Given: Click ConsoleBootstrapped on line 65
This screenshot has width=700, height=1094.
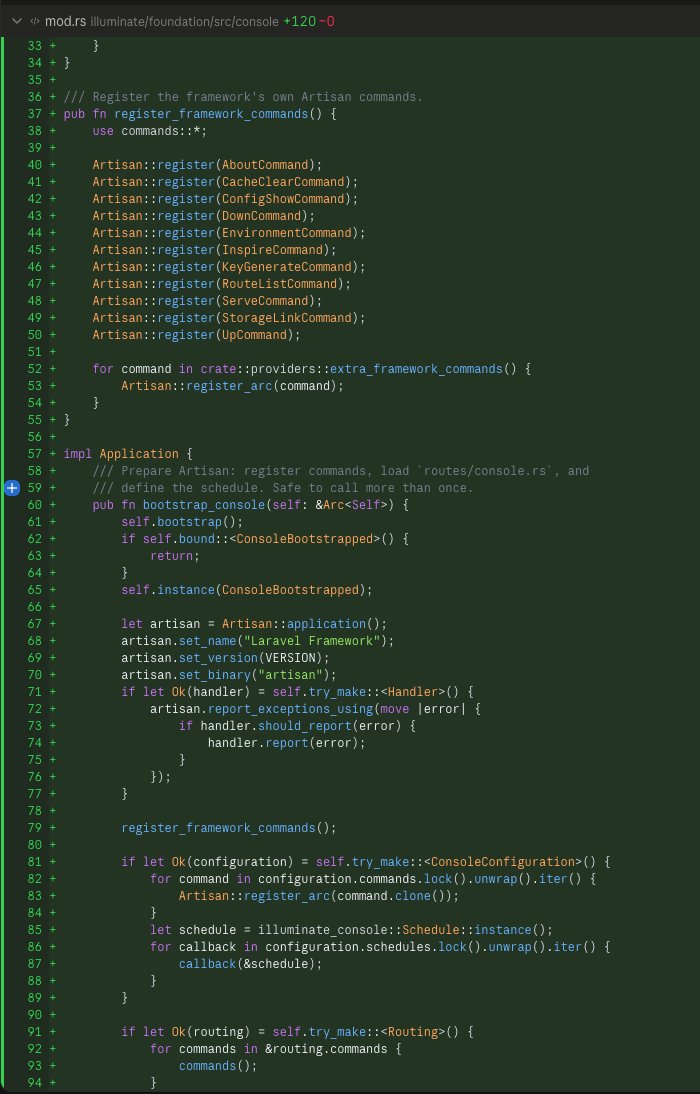Looking at the screenshot, I should [x=290, y=590].
